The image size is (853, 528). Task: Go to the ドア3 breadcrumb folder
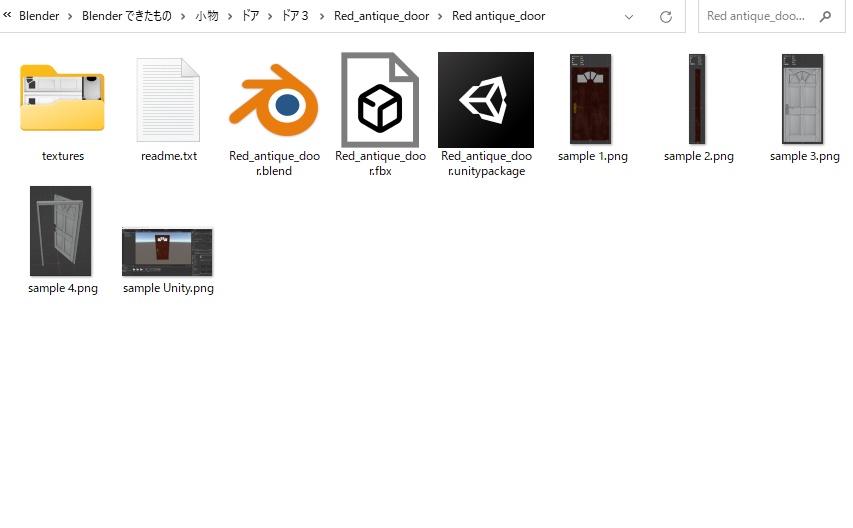coord(295,16)
